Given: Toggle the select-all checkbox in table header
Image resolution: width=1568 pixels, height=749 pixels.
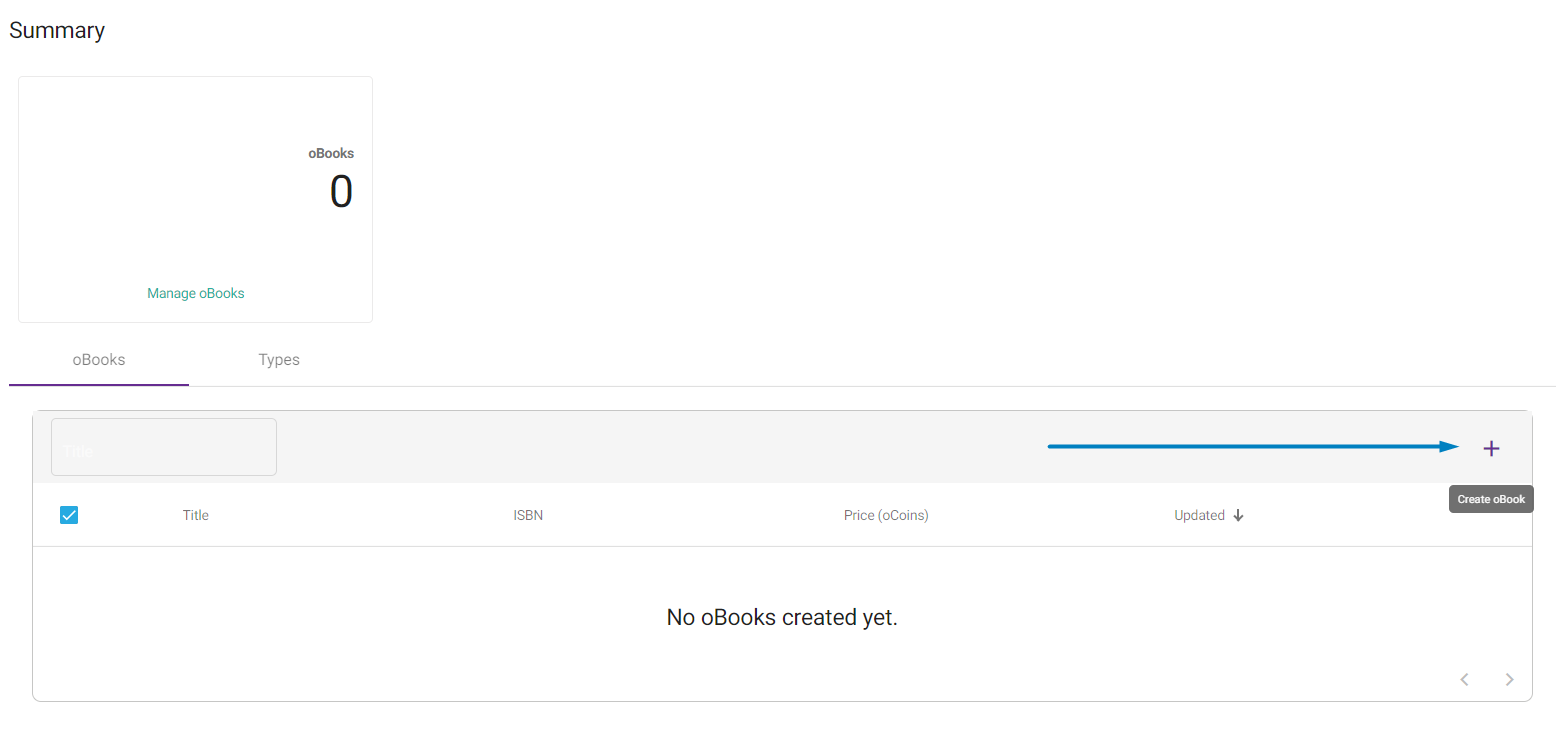Looking at the screenshot, I should tap(69, 515).
